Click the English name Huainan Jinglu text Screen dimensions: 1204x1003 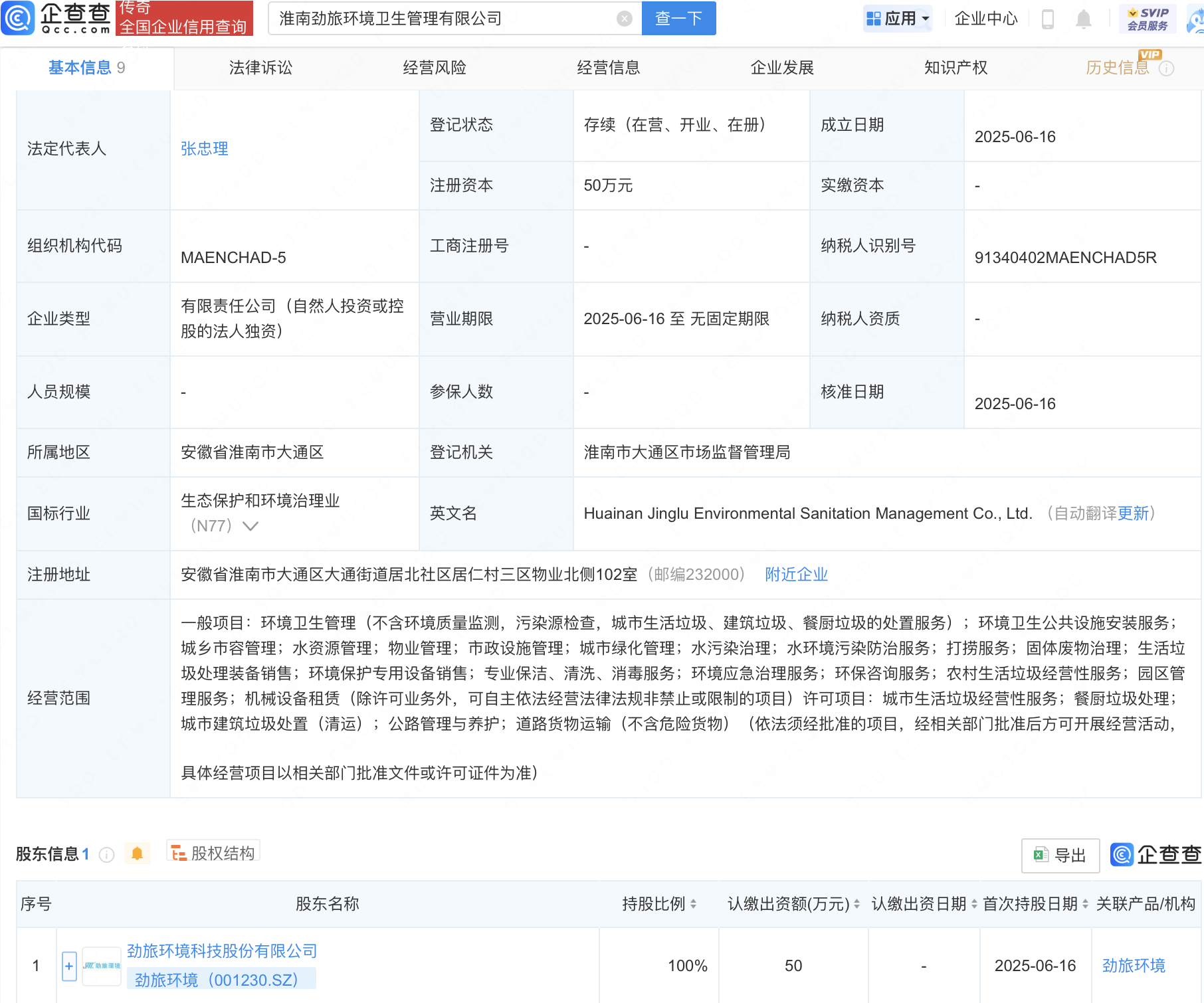808,513
